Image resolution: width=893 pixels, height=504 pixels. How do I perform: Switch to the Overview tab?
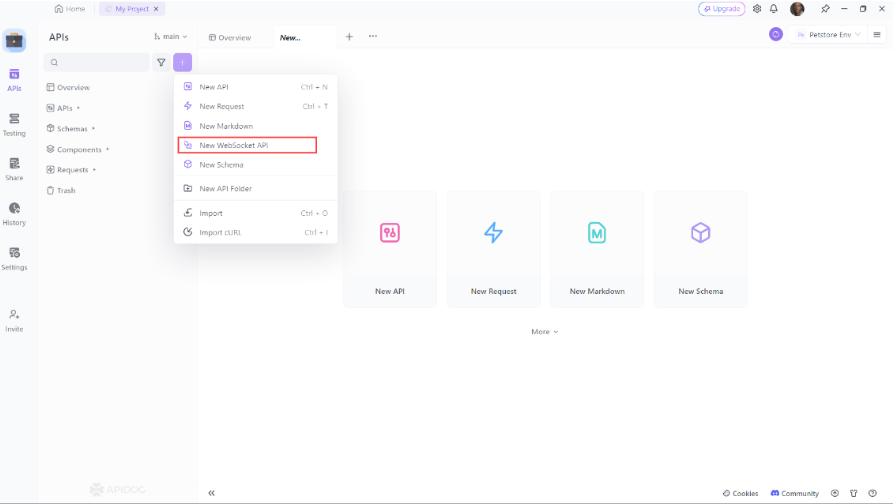tap(230, 38)
